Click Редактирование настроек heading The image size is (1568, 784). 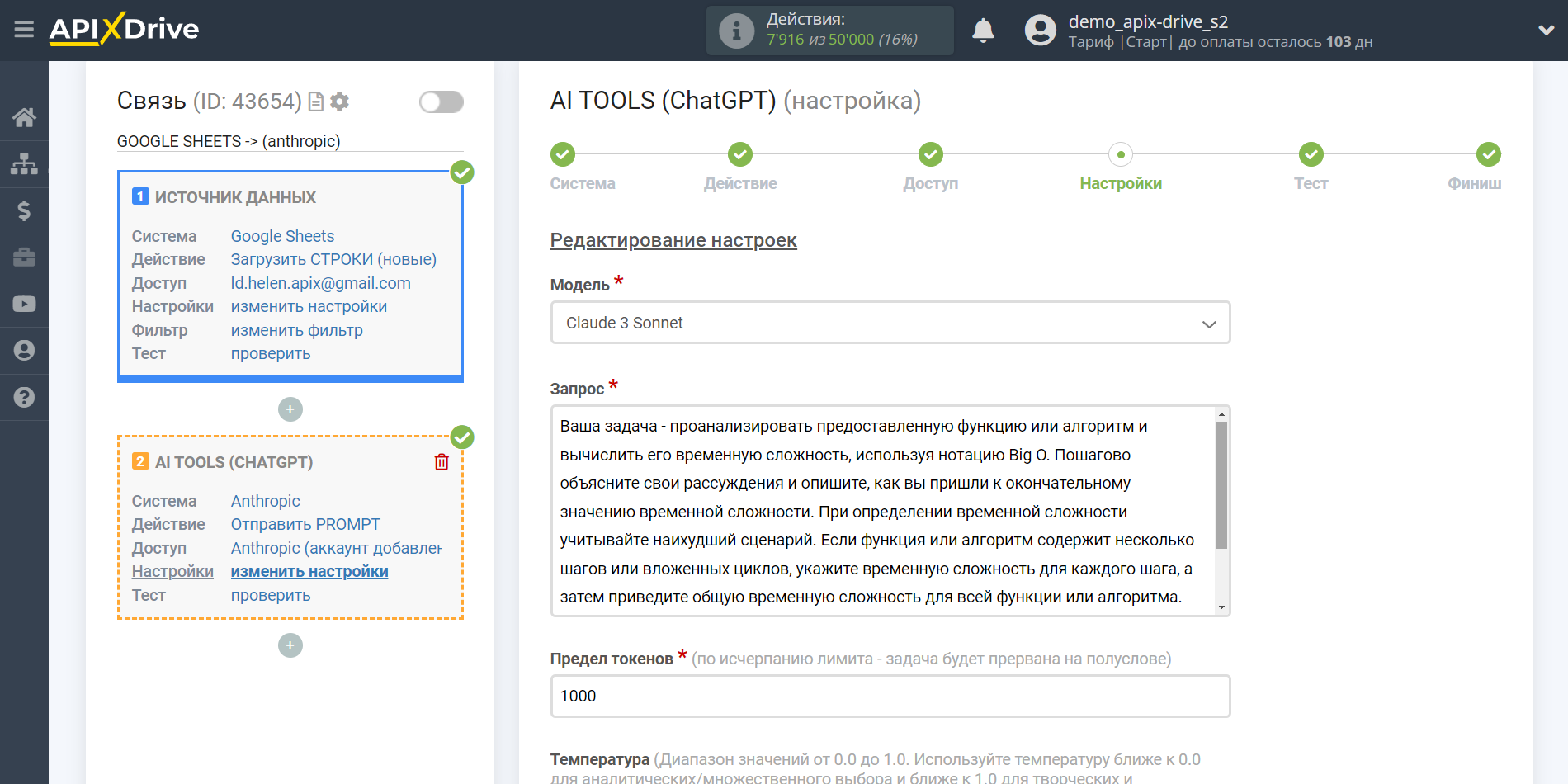coord(673,240)
